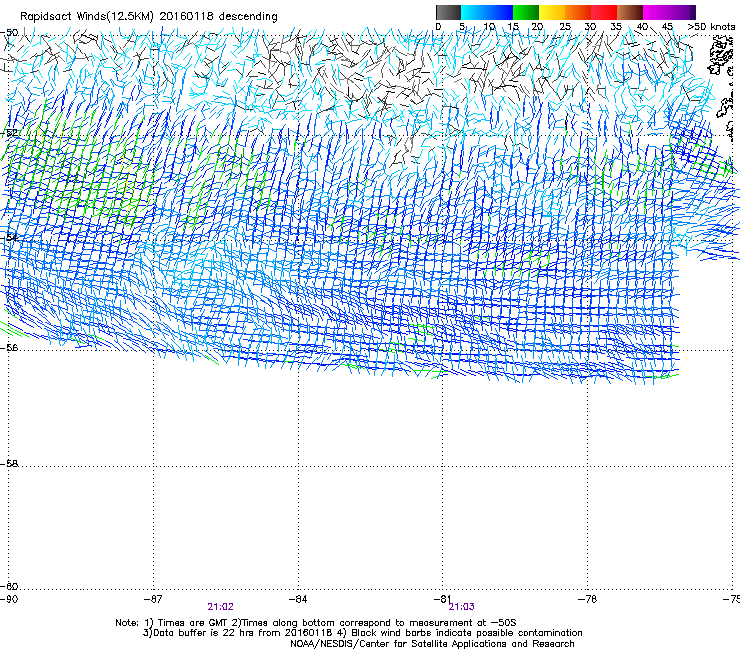Click the magenta 40-45 knots legend swatch
The height and width of the screenshot is (650, 740).
pyautogui.click(x=656, y=12)
